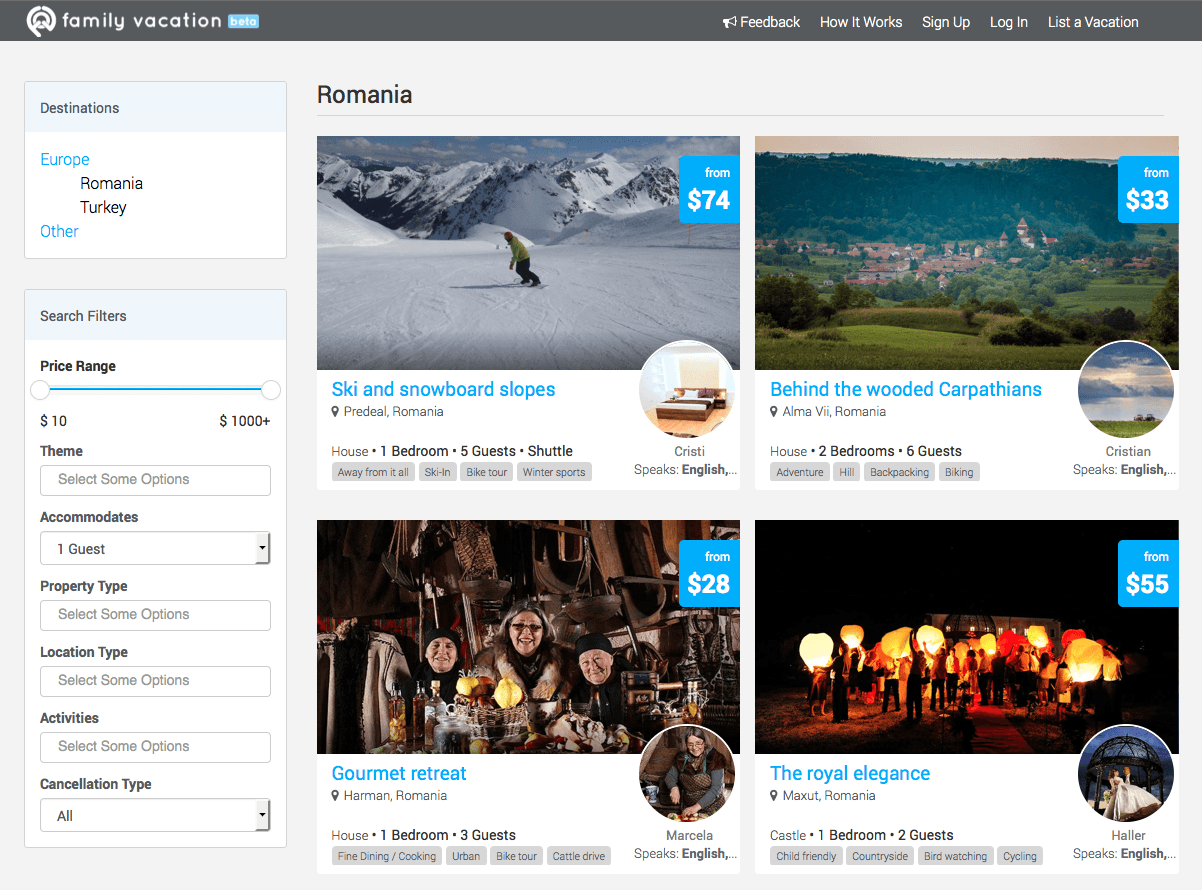The image size is (1202, 890).
Task: Click the Winter sports tag
Action: click(554, 472)
